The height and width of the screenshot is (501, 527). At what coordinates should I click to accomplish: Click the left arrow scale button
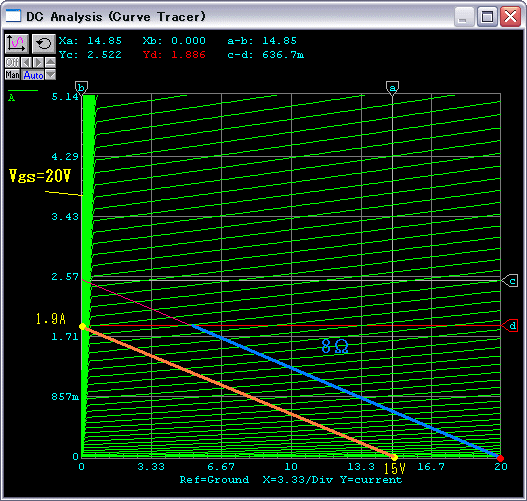(27, 62)
